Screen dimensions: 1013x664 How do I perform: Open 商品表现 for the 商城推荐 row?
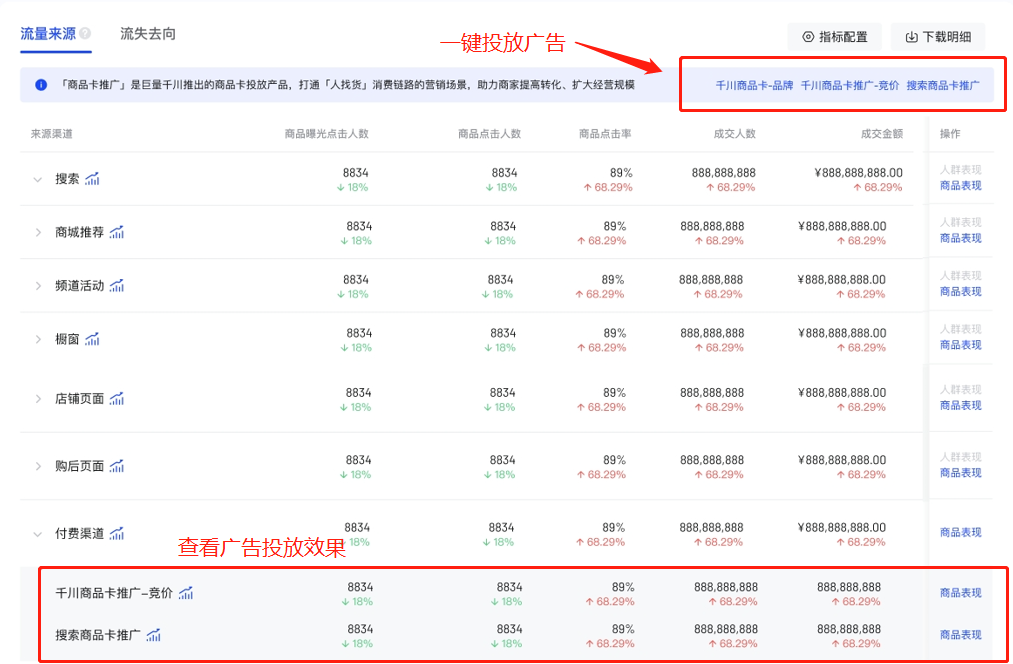961,238
